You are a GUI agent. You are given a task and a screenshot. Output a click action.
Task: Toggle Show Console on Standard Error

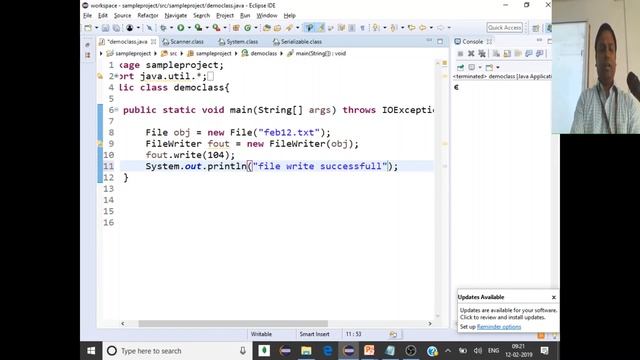(x=540, y=53)
